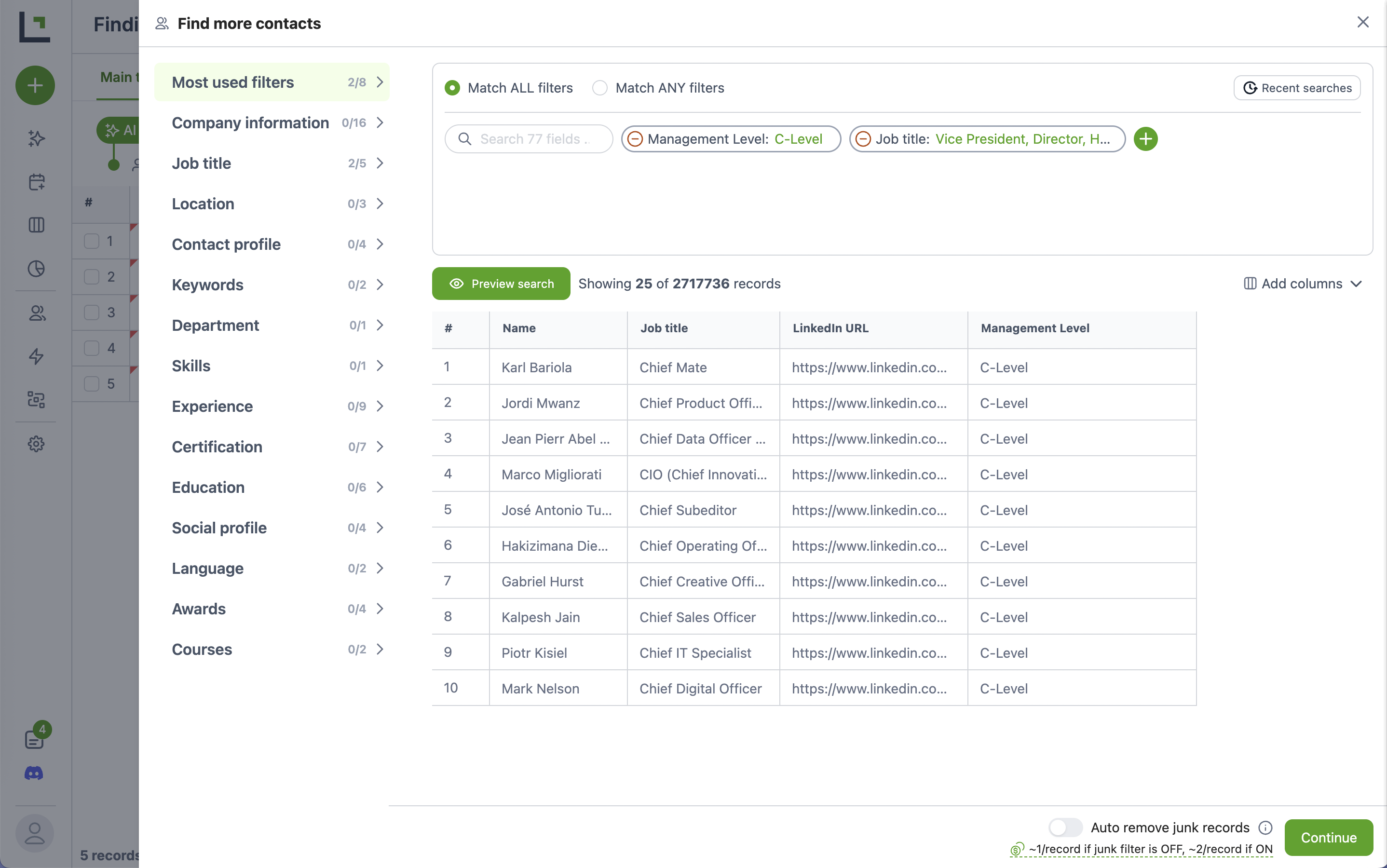Open Experience filter category
The image size is (1387, 868).
[272, 407]
